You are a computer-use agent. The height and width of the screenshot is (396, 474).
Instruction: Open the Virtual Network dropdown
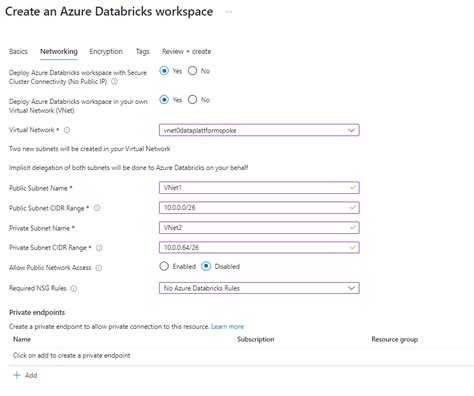(259, 130)
